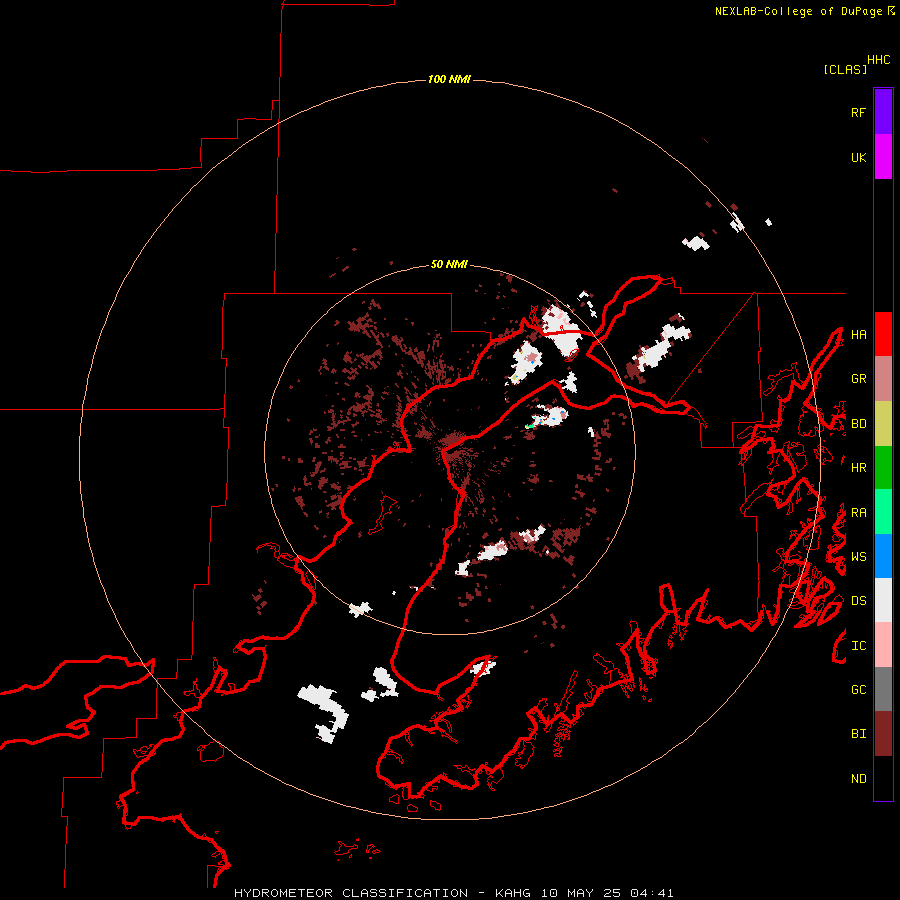Click the GR legend label
Viewport: 900px width, 900px height.
[858, 379]
